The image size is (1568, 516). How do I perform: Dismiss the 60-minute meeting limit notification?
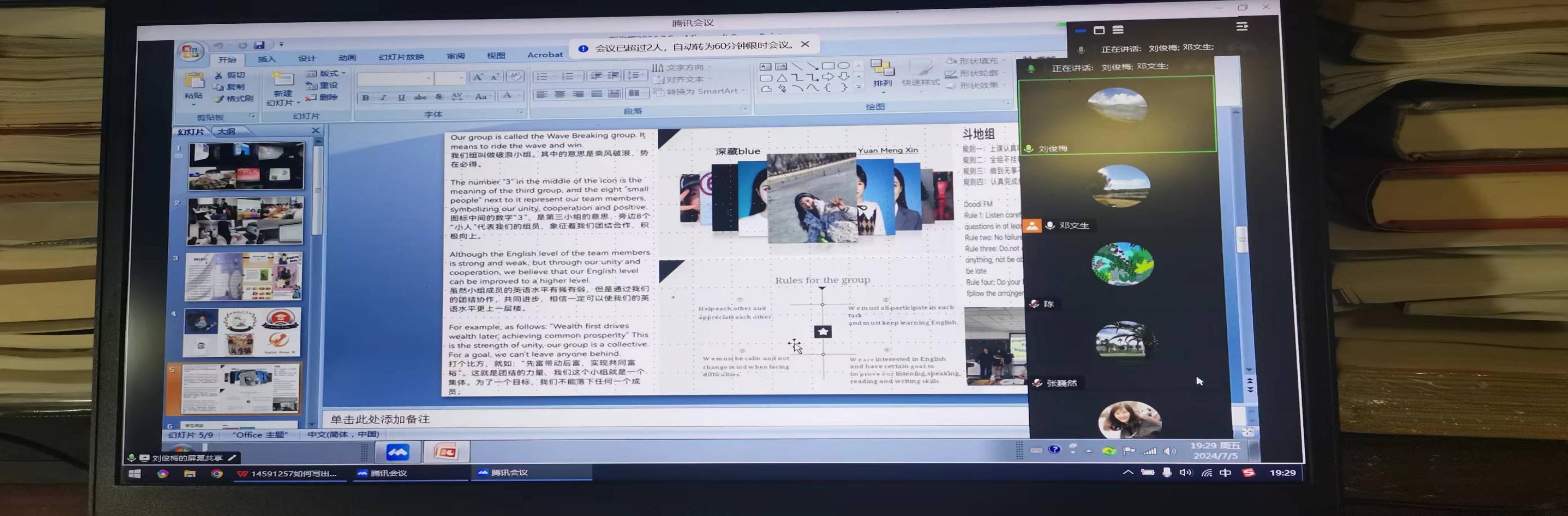(805, 44)
